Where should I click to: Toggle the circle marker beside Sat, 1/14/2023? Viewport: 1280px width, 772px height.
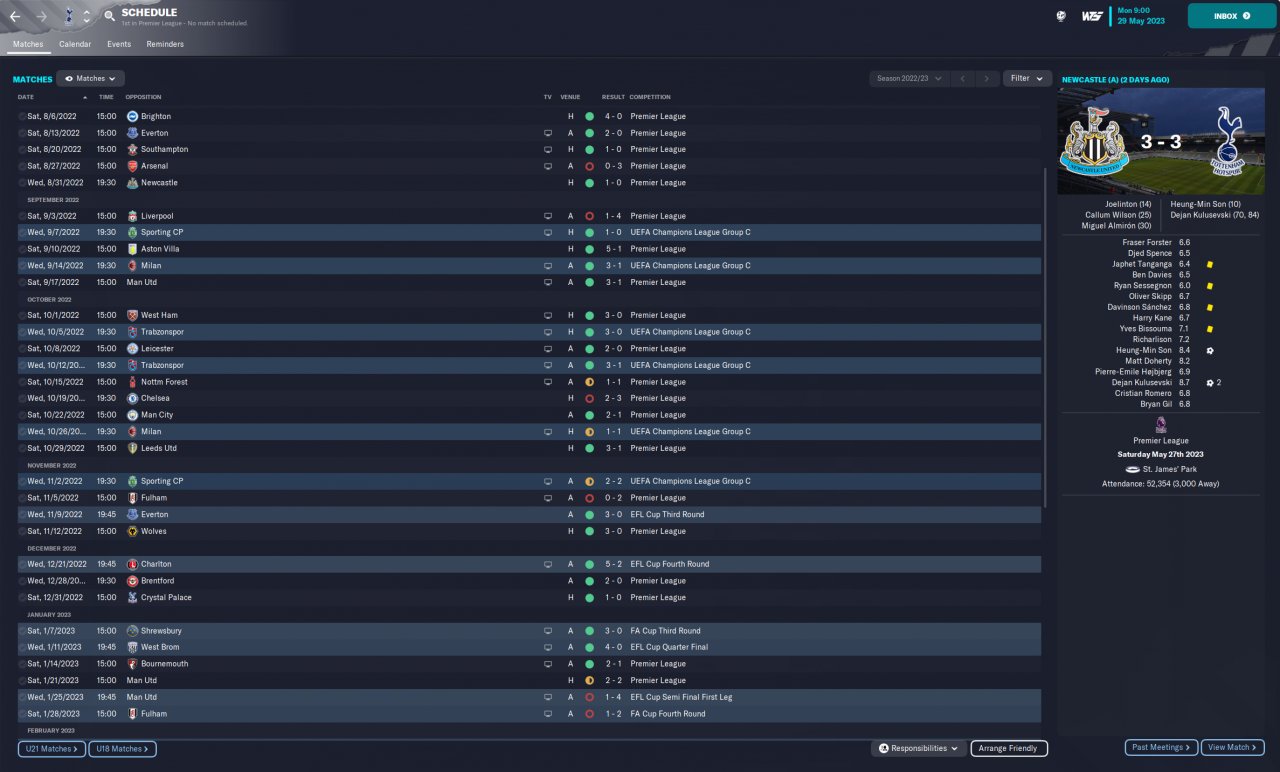pos(22,664)
